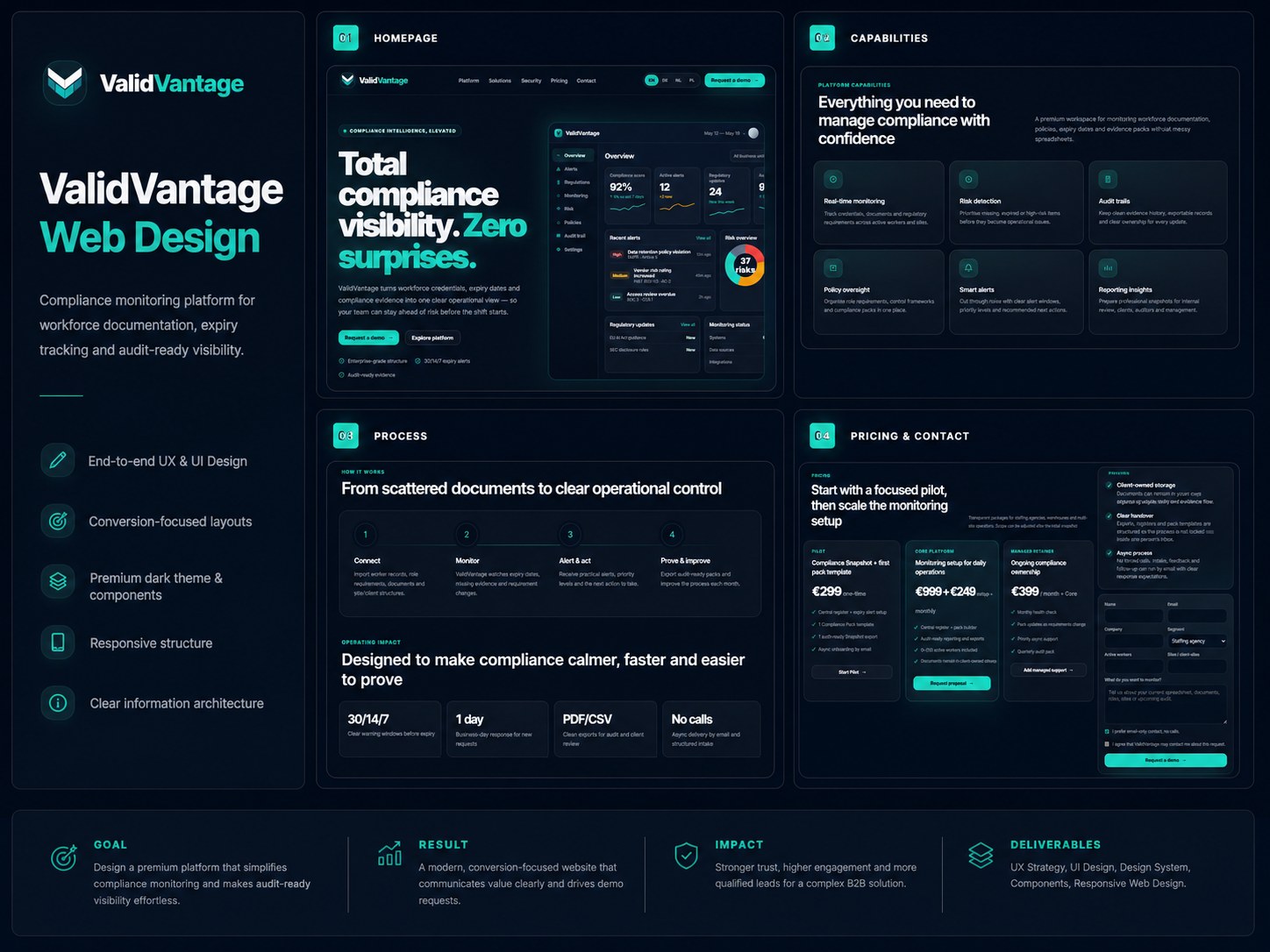Click the ValidVantage logo inside dashboard panel
Image resolution: width=1270 pixels, height=952 pixels.
point(577,133)
